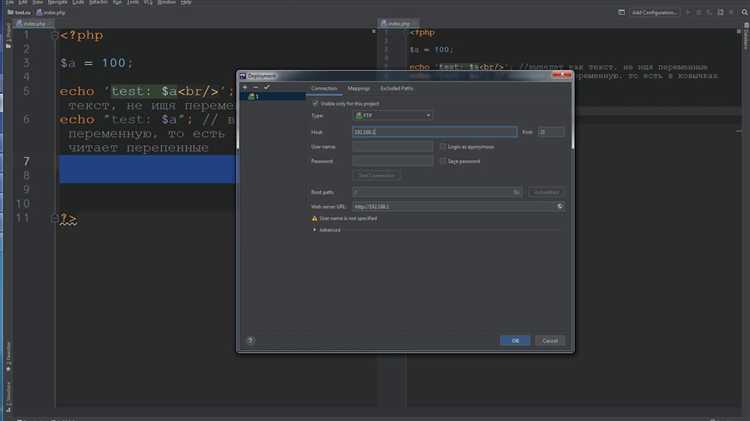Click the Add Configuration button
Viewport: 750px width, 421px height.
point(654,12)
